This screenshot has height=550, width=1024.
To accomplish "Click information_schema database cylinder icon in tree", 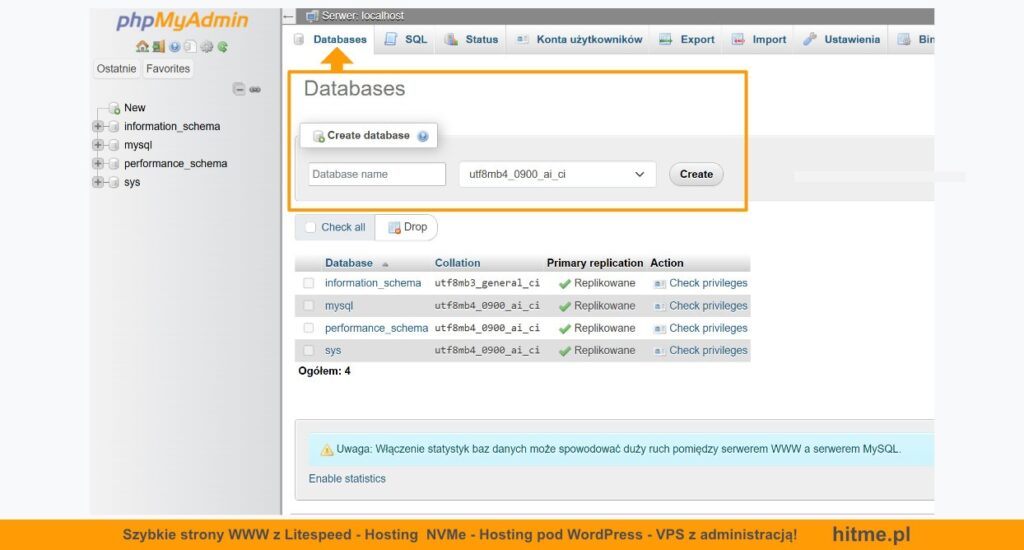I will (114, 127).
